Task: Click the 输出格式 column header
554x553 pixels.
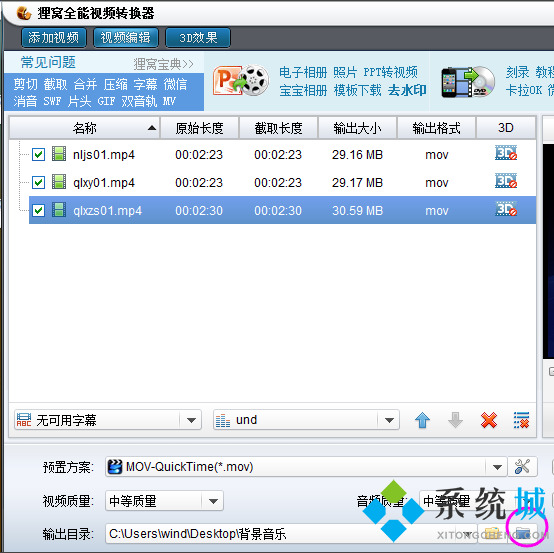Action: click(x=437, y=128)
